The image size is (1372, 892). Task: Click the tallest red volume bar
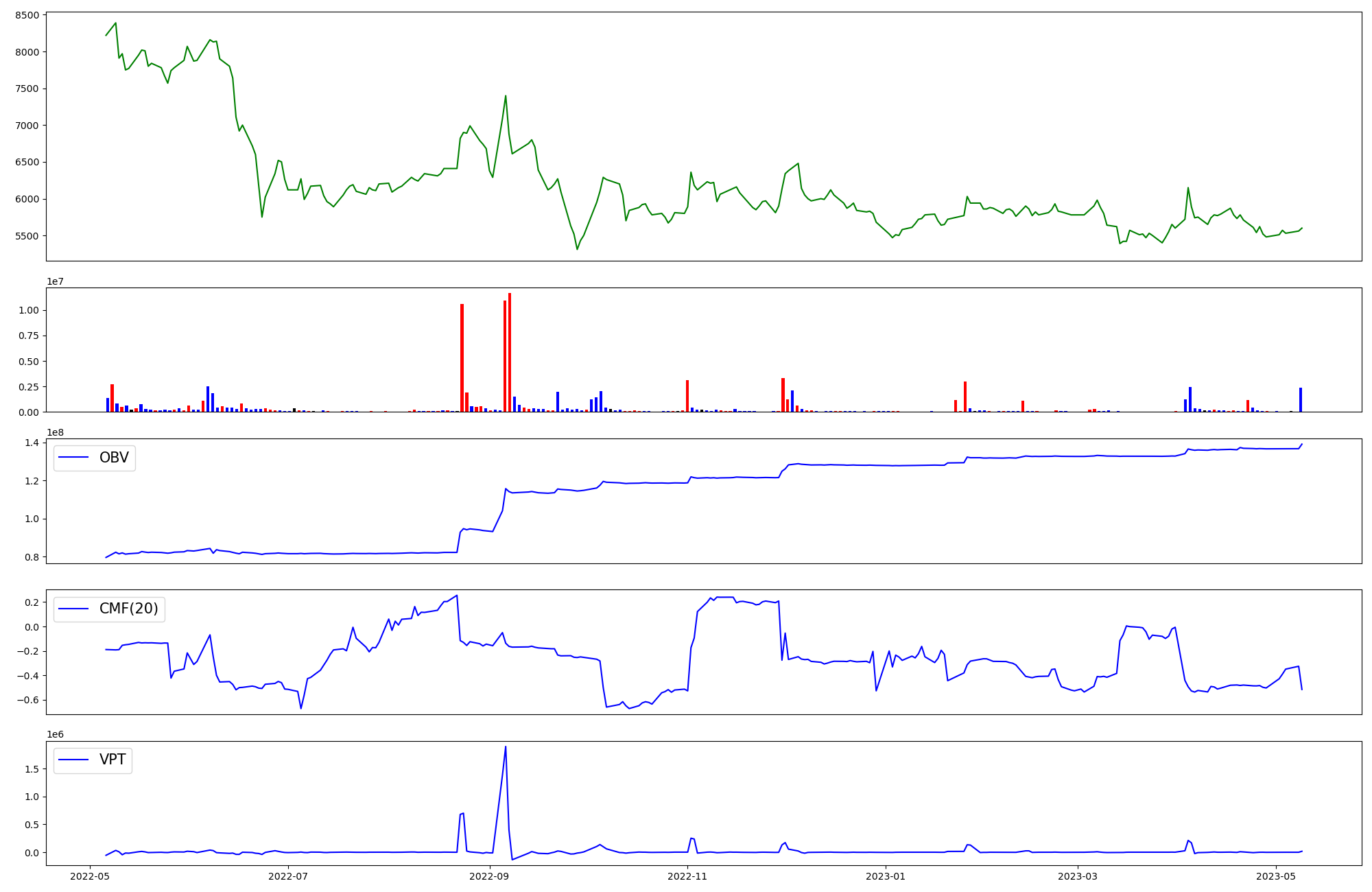coord(510,353)
